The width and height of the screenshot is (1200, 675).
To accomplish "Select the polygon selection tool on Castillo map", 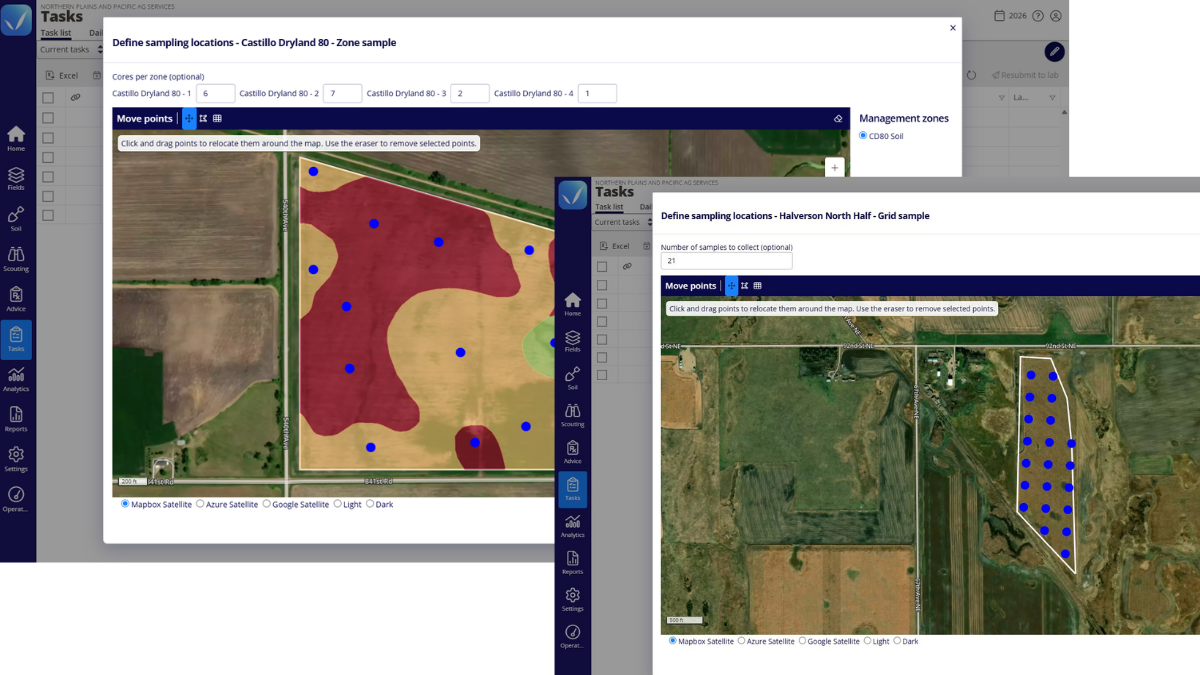I will point(203,118).
